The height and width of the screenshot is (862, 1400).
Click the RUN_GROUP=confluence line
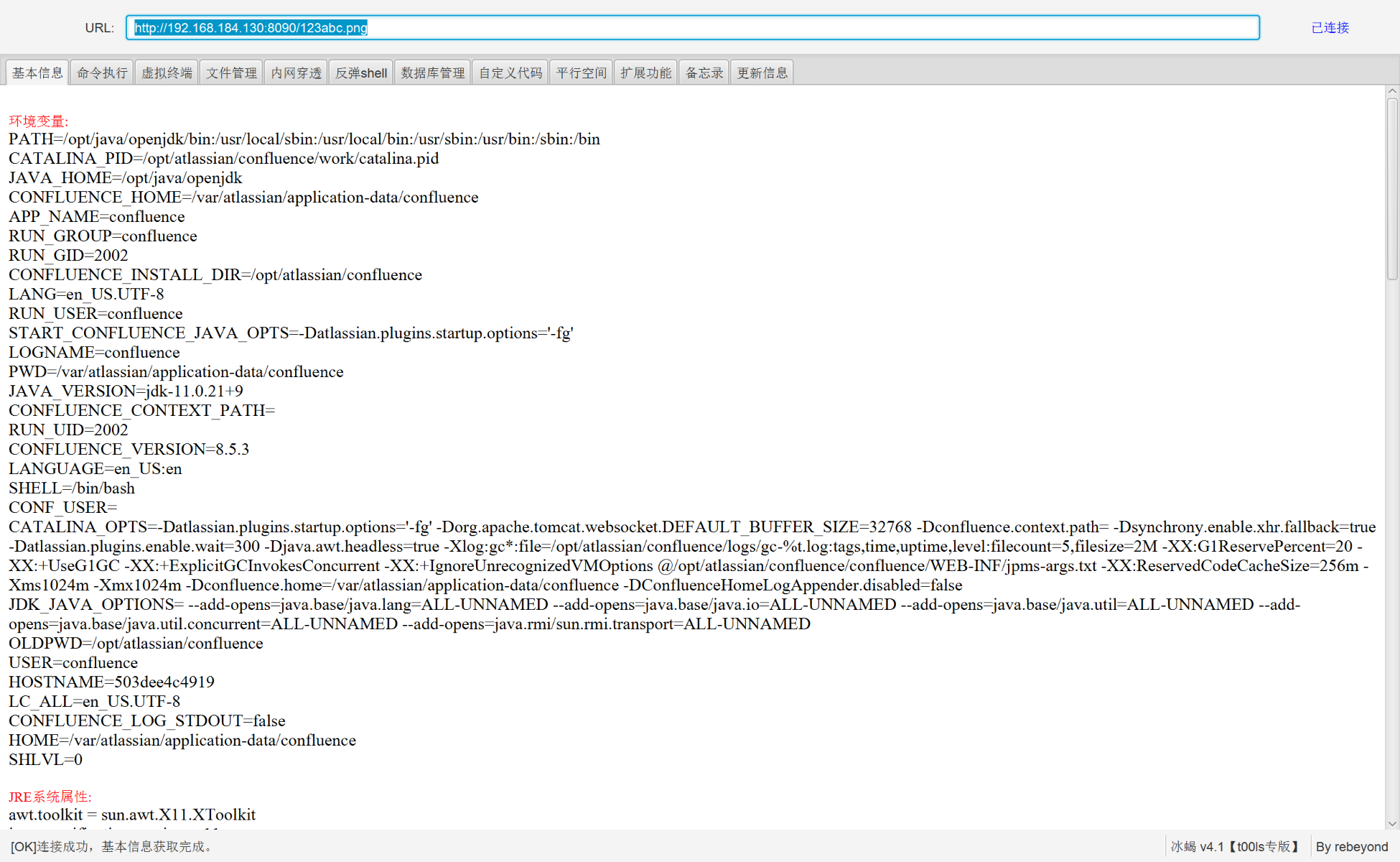click(x=103, y=236)
